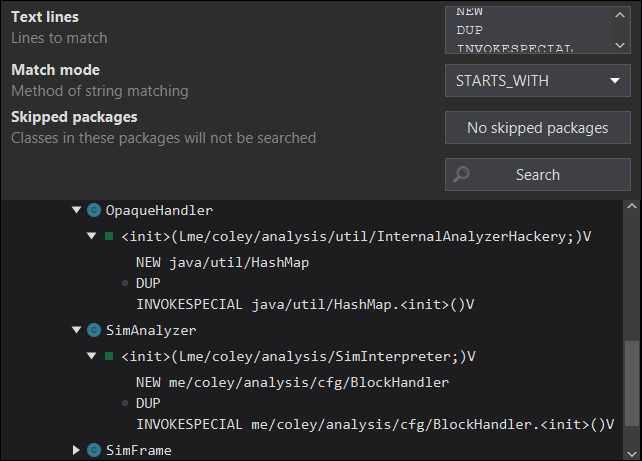Click the DUP line in text area
Image resolution: width=642 pixels, height=461 pixels.
470,30
